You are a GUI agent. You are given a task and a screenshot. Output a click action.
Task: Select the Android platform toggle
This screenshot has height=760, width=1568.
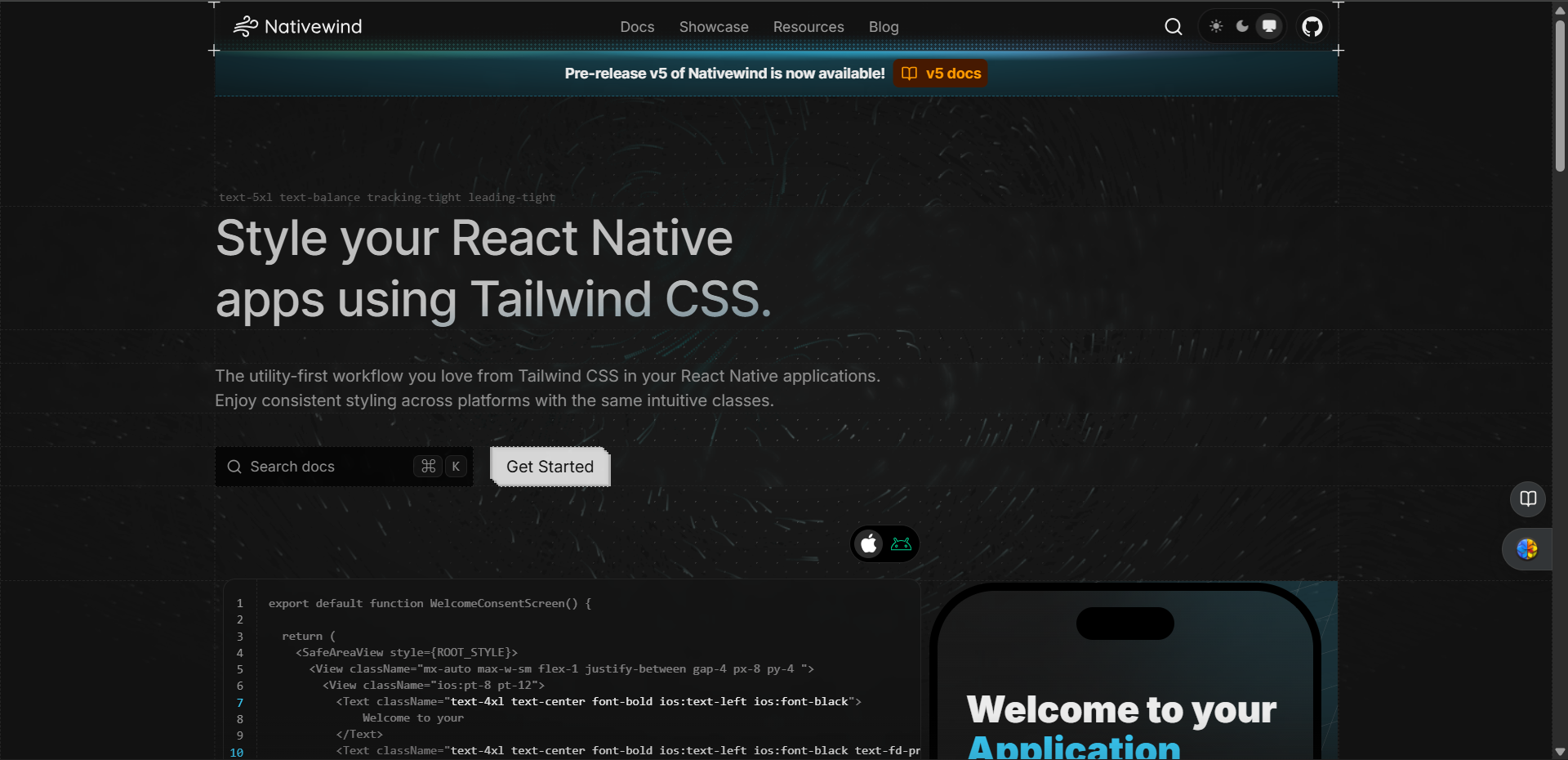pyautogui.click(x=901, y=543)
